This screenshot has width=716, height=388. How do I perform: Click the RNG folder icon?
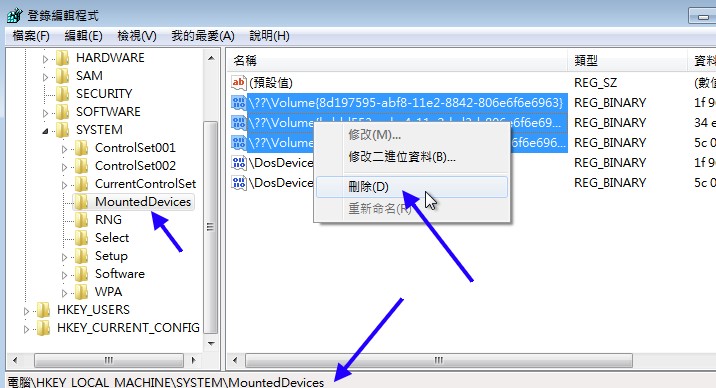(x=81, y=220)
